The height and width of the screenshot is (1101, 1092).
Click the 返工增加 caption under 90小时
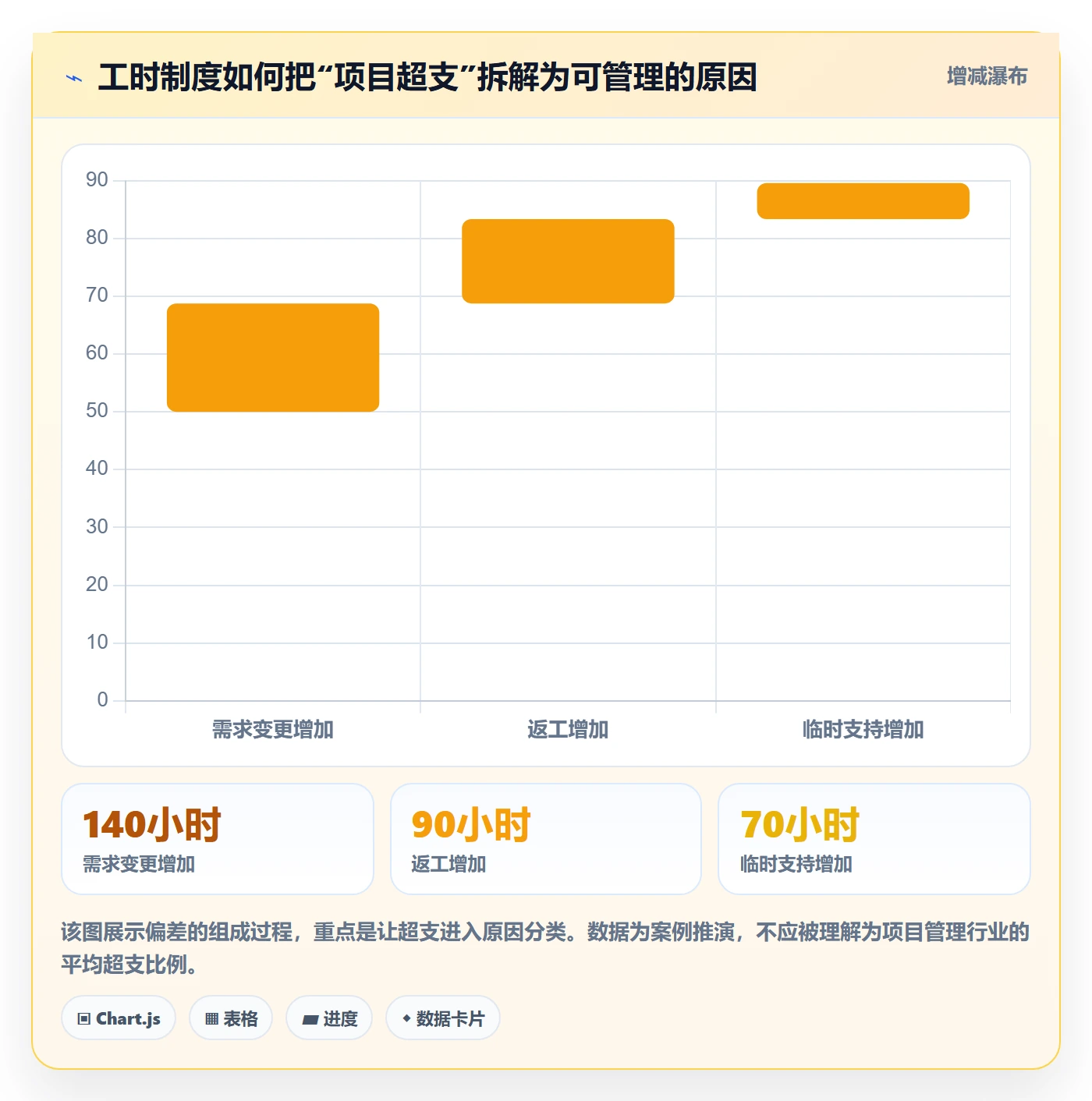448,864
